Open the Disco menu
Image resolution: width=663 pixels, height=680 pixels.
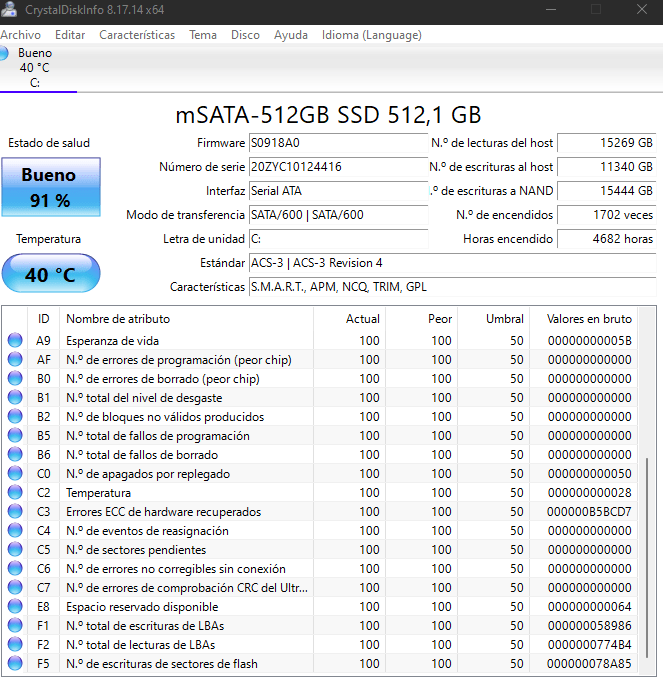(x=245, y=35)
